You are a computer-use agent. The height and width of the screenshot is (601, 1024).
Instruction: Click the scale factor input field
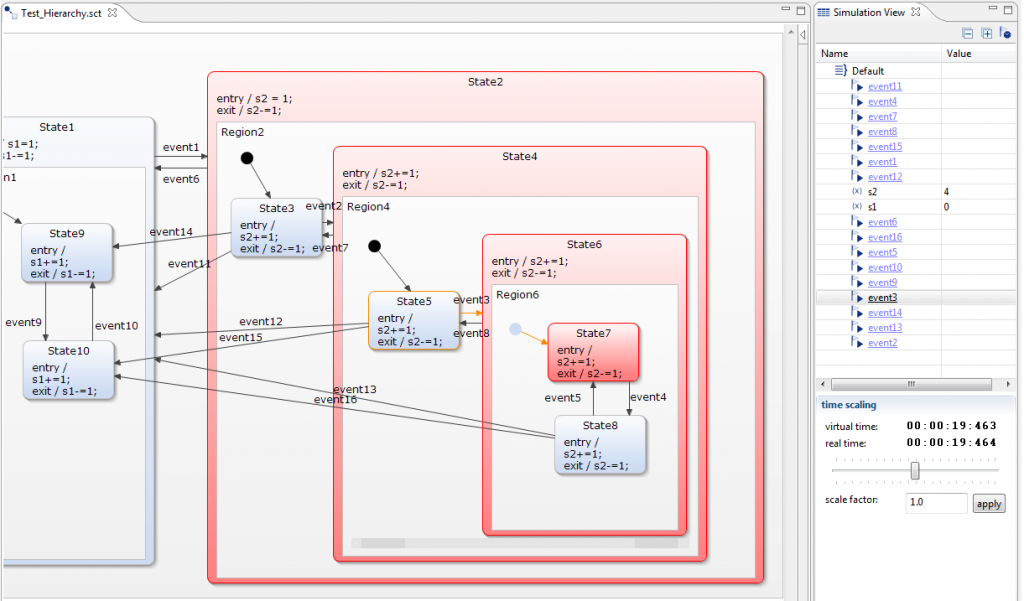tap(936, 502)
